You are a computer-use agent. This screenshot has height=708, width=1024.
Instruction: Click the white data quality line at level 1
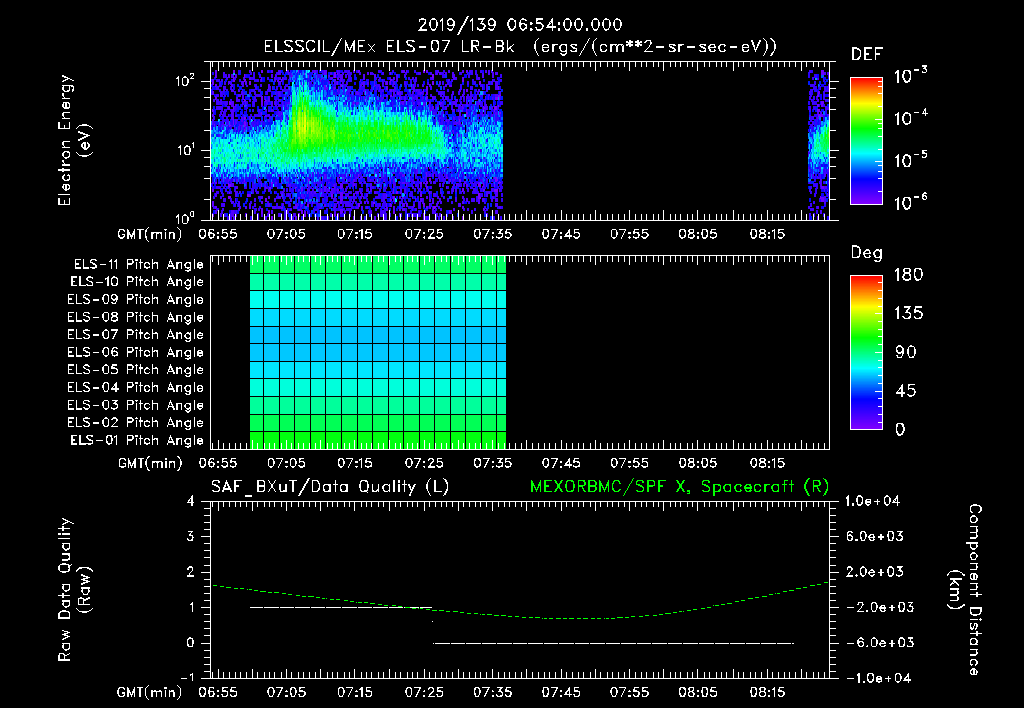point(341,607)
